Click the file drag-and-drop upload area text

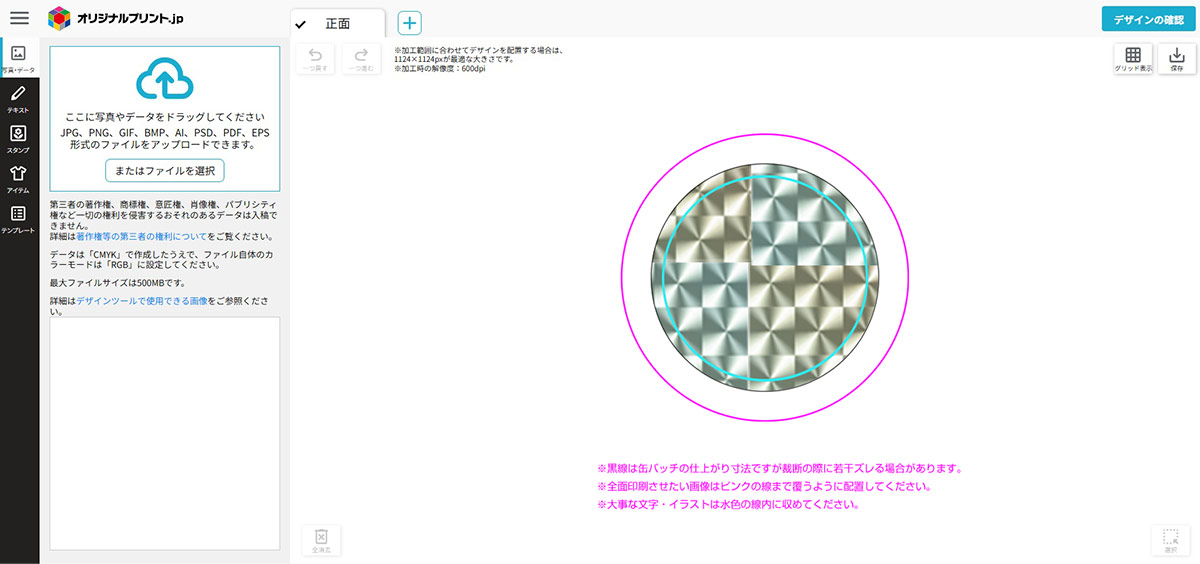pyautogui.click(x=165, y=131)
